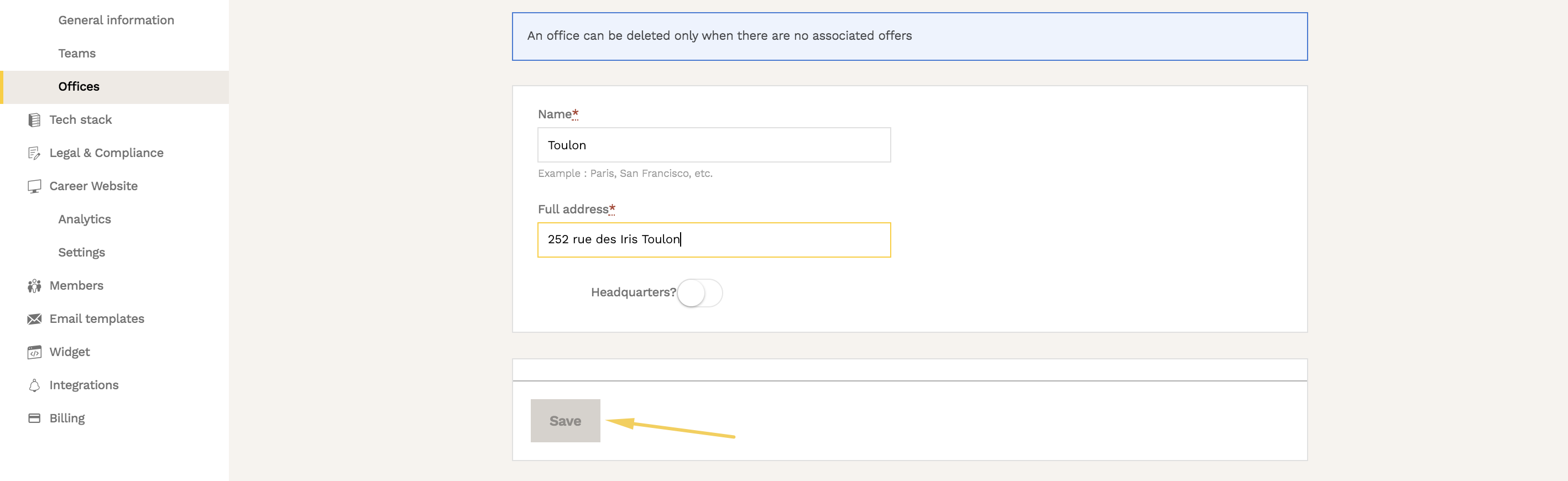Click the Billing credit card icon
Viewport: 1568px width, 481px height.
click(34, 419)
